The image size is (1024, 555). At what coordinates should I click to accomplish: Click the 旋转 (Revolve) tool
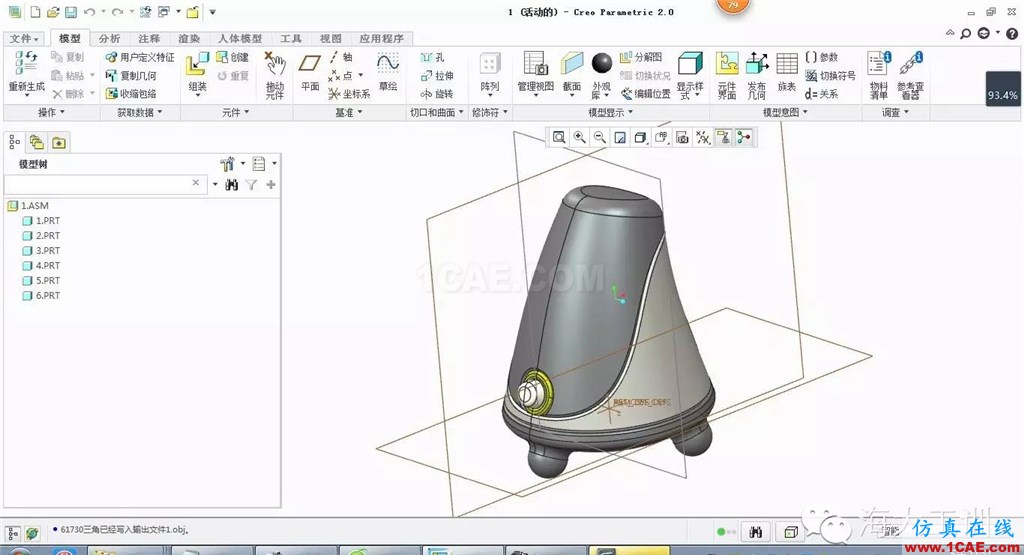pos(437,94)
